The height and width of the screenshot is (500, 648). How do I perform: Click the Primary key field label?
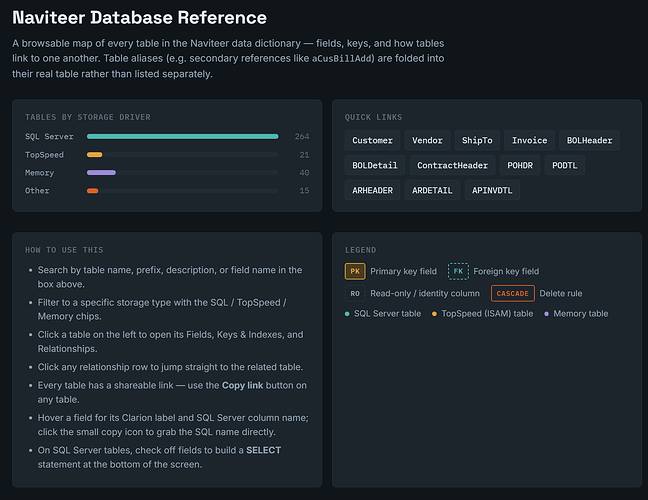tap(403, 271)
